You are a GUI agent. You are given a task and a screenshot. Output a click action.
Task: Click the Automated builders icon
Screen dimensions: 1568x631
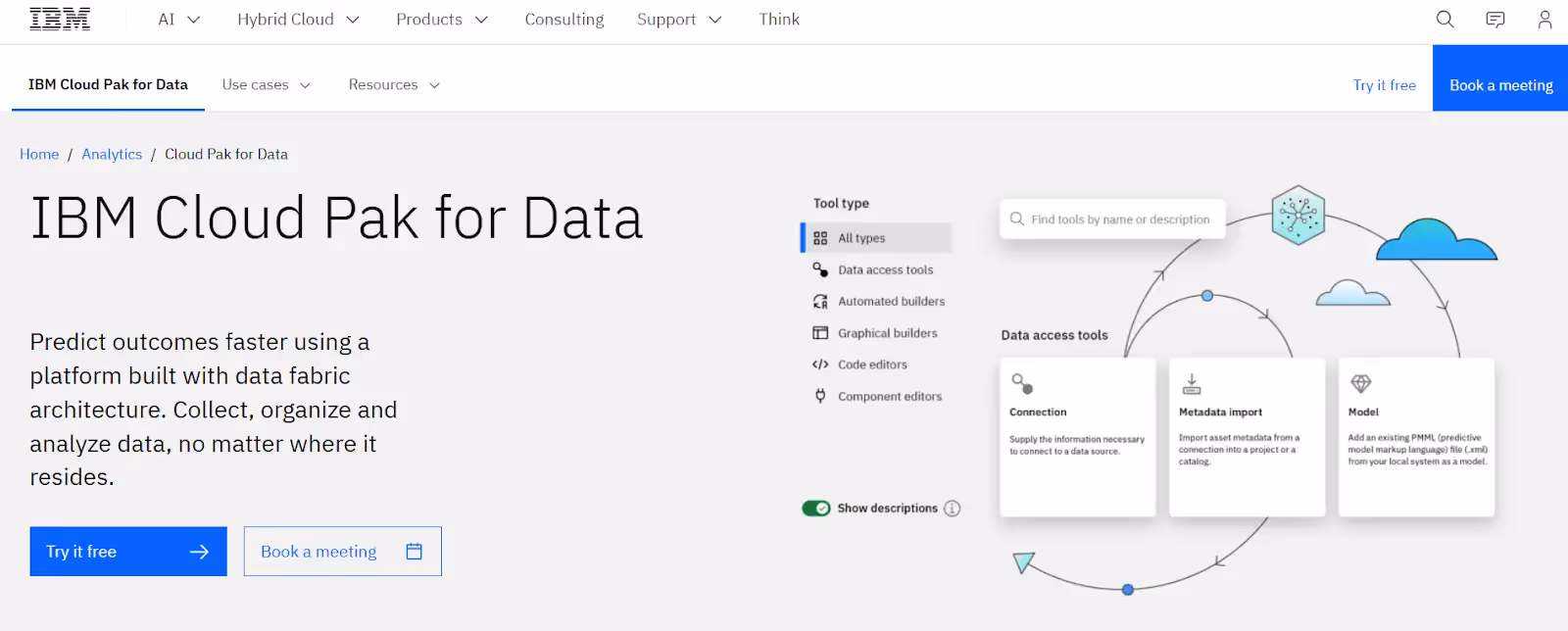pos(820,302)
